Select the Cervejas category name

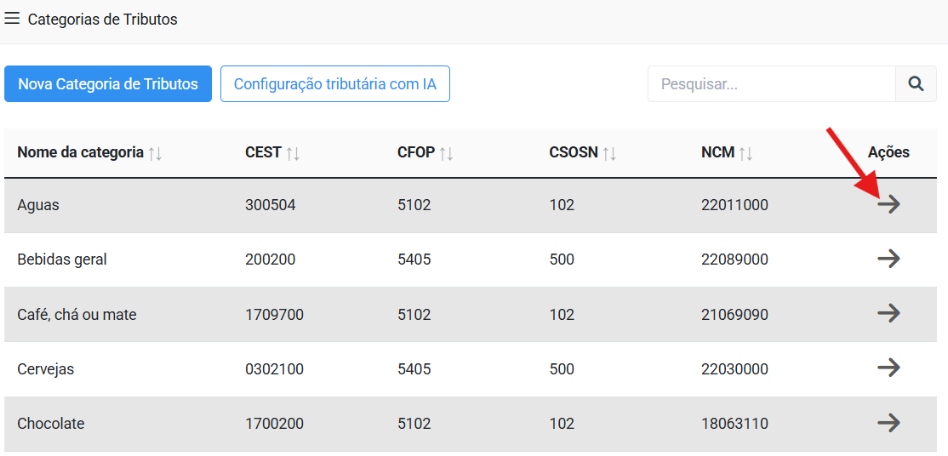45,369
